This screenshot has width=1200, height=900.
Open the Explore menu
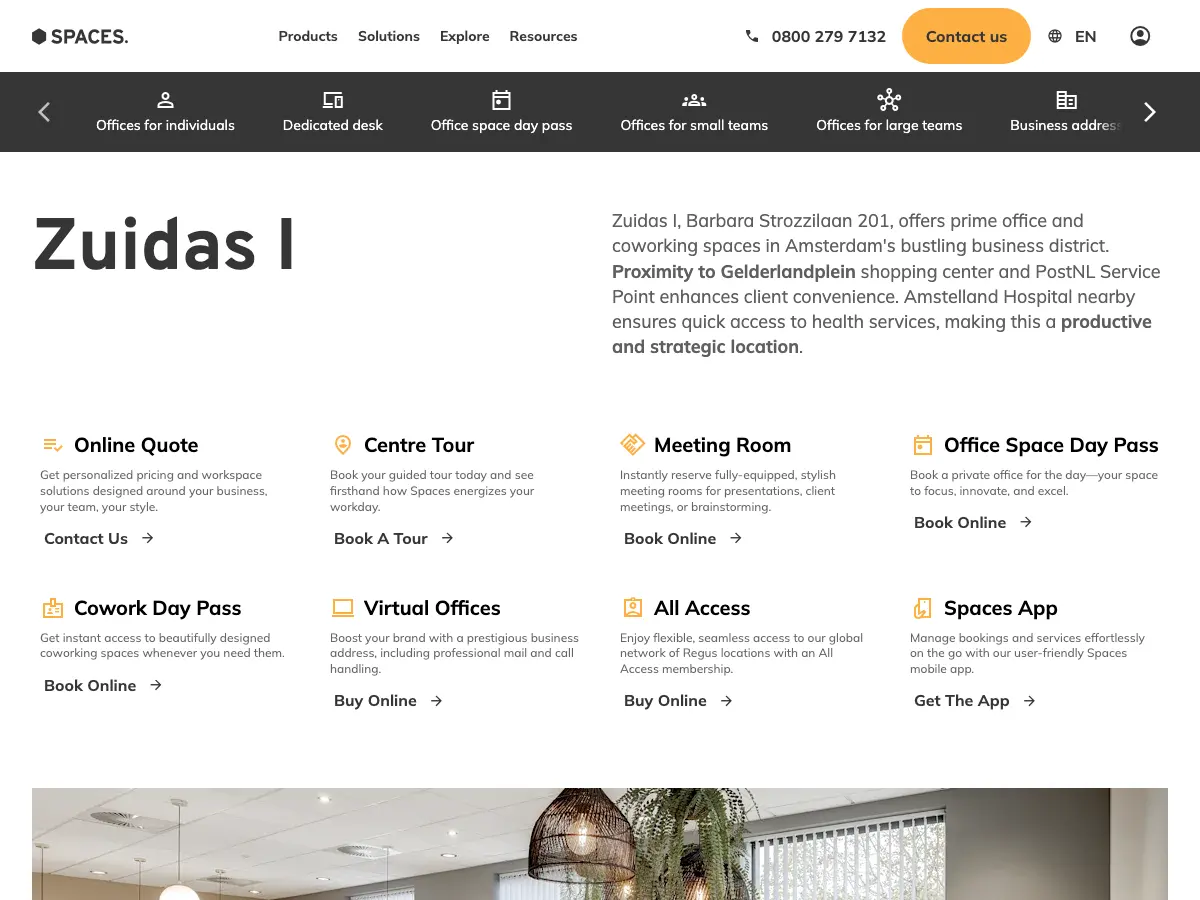click(x=465, y=36)
